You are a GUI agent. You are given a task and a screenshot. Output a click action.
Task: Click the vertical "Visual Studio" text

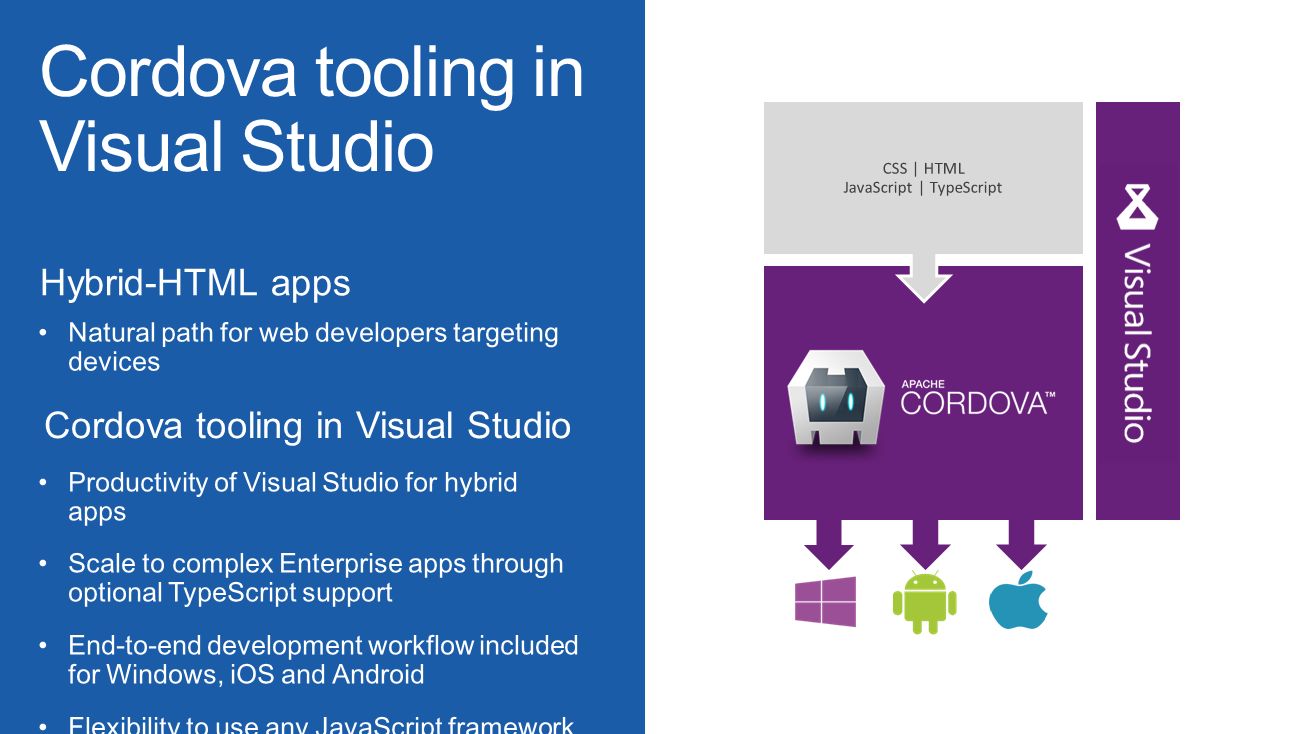[x=1137, y=342]
